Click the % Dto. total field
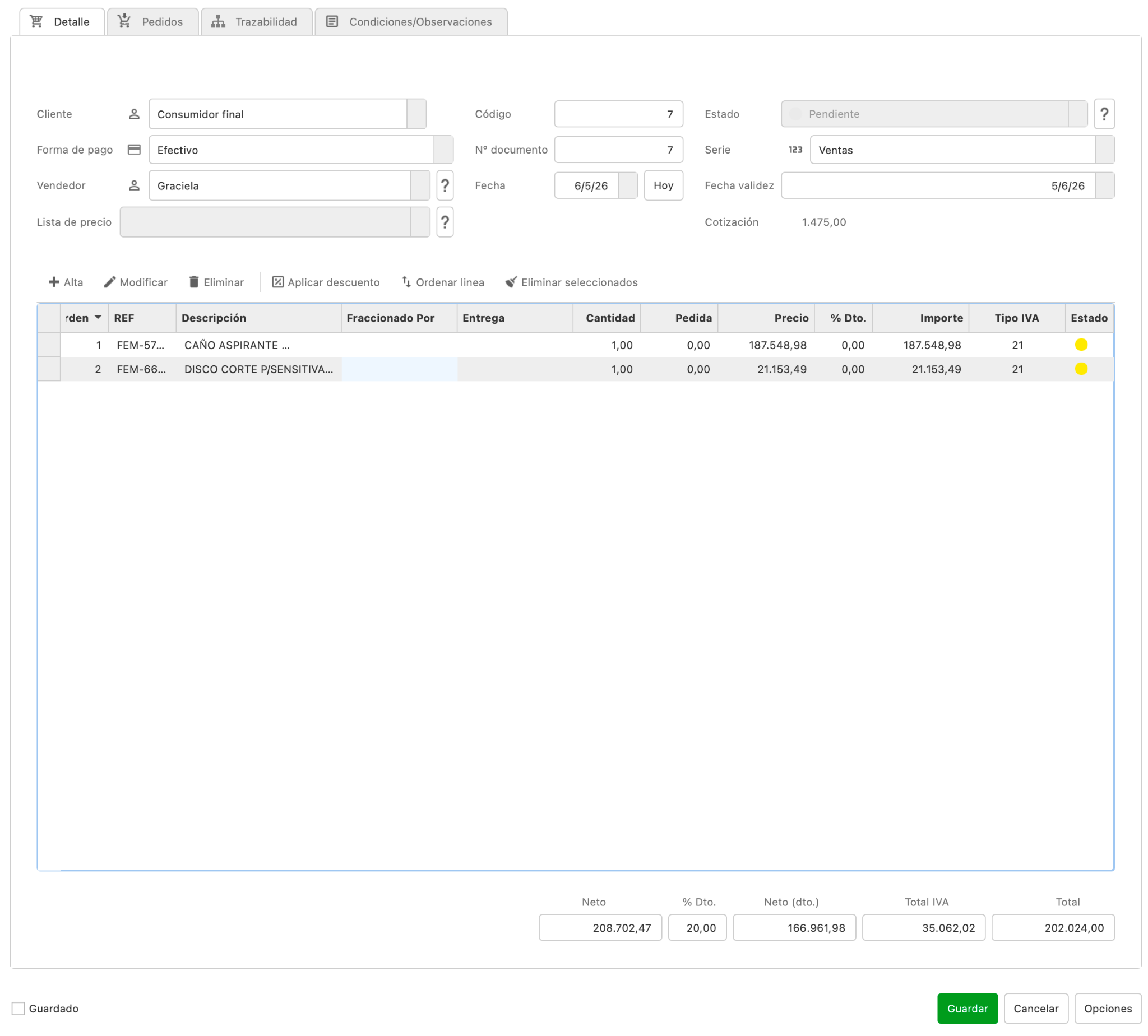 coord(697,928)
